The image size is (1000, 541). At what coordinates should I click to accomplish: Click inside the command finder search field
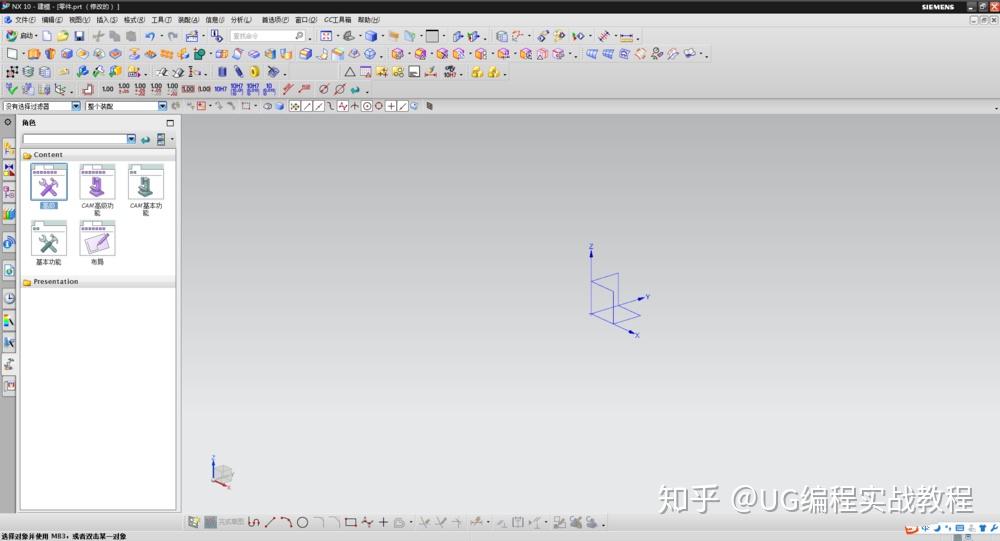(x=261, y=36)
